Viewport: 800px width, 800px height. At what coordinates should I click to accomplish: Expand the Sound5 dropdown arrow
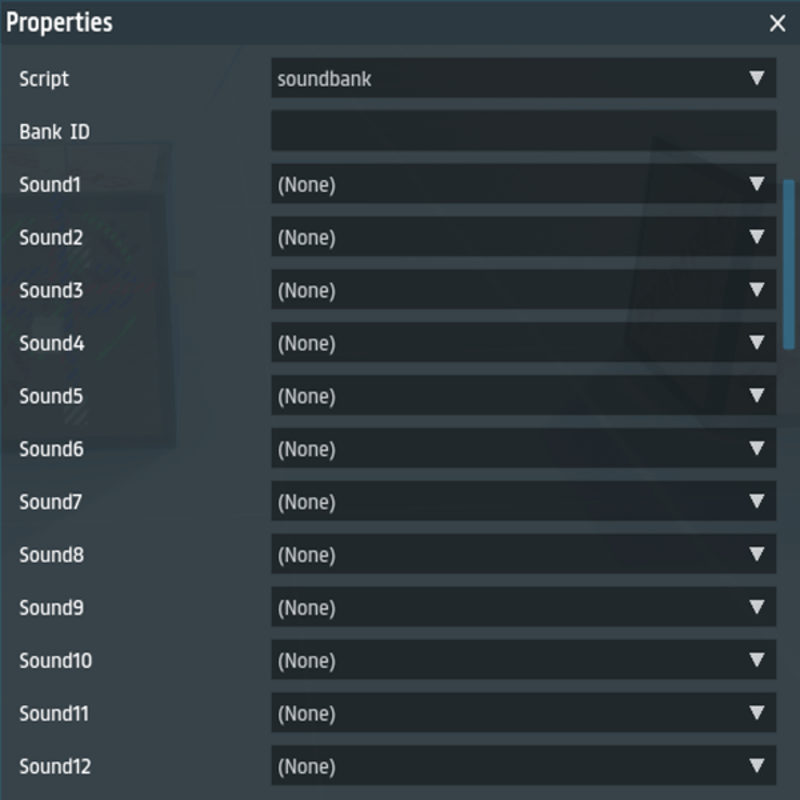coord(757,396)
